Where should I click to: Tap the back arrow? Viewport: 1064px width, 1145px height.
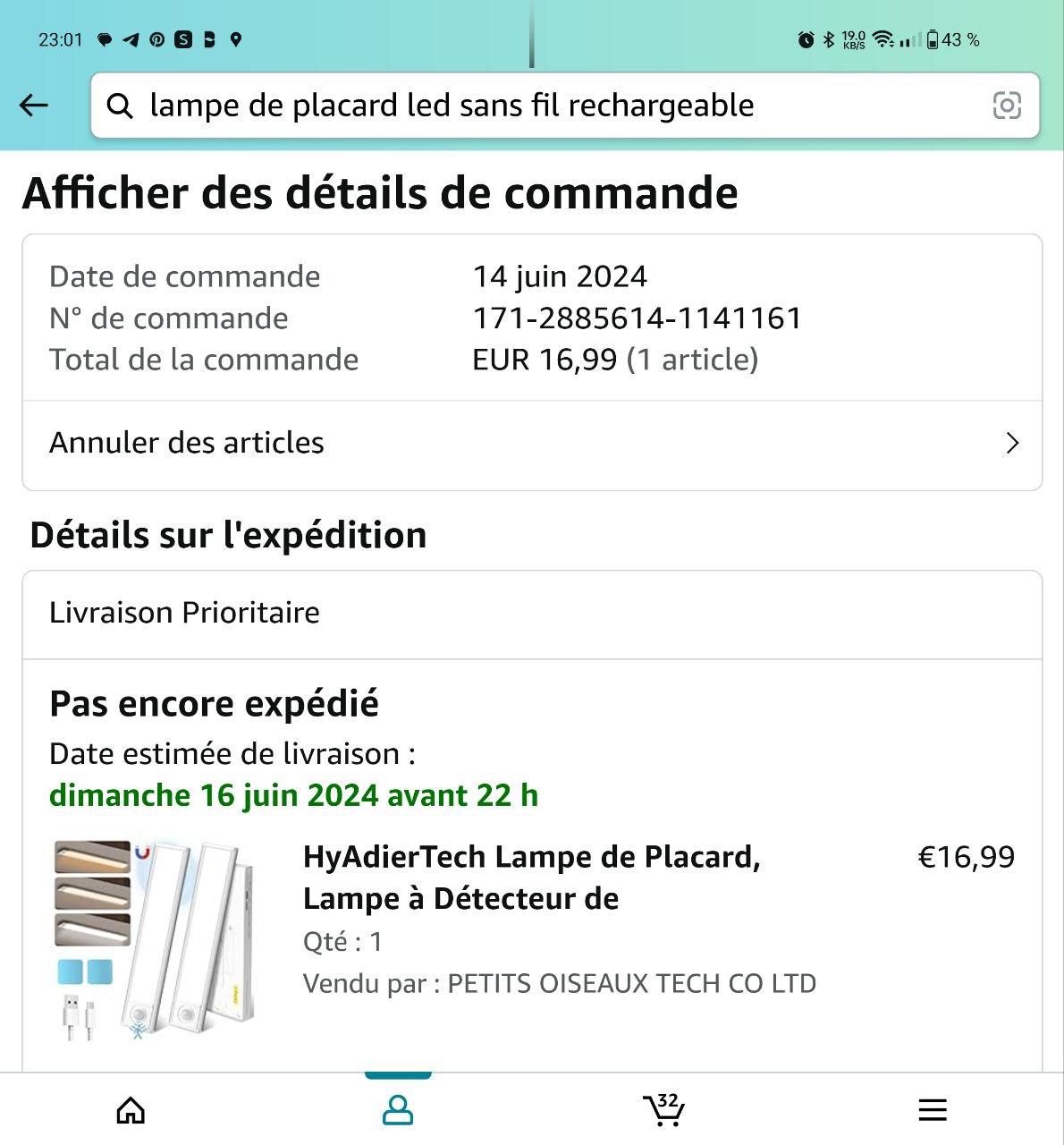(34, 106)
